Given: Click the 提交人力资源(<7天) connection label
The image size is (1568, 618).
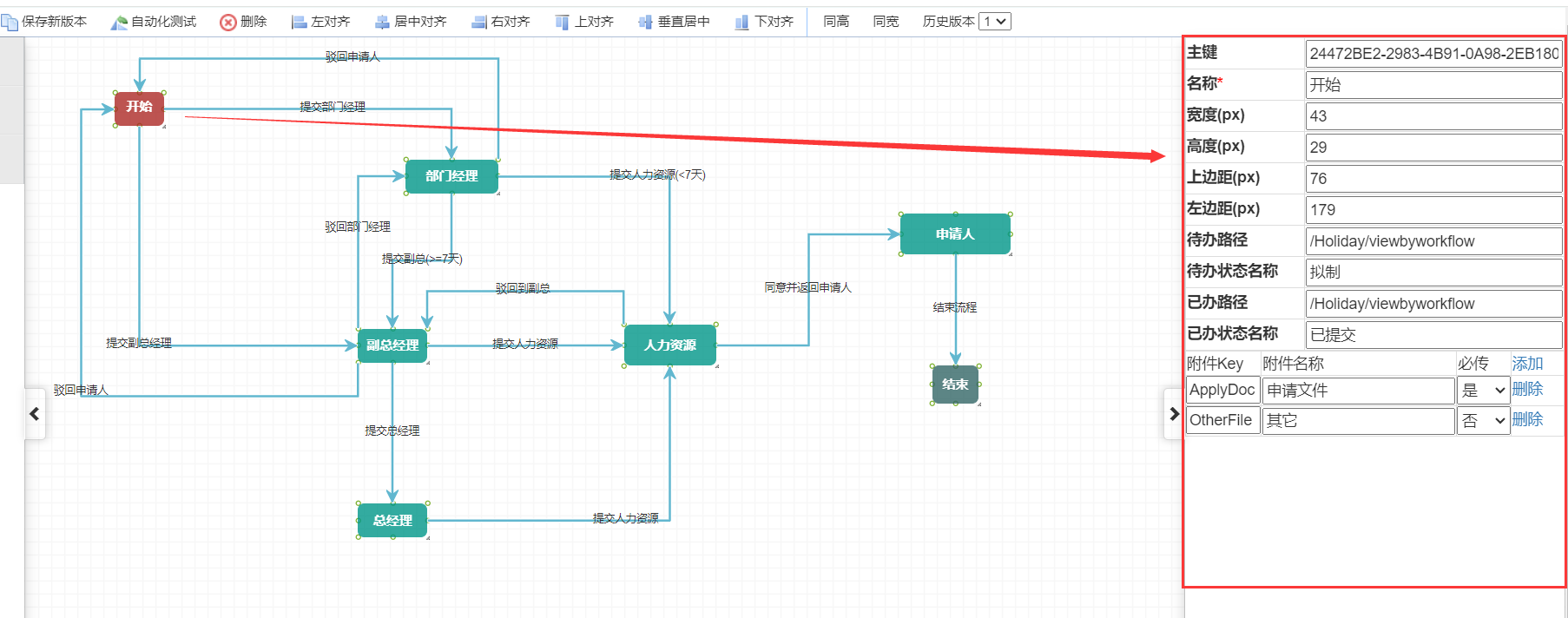Looking at the screenshot, I should pos(657,174).
